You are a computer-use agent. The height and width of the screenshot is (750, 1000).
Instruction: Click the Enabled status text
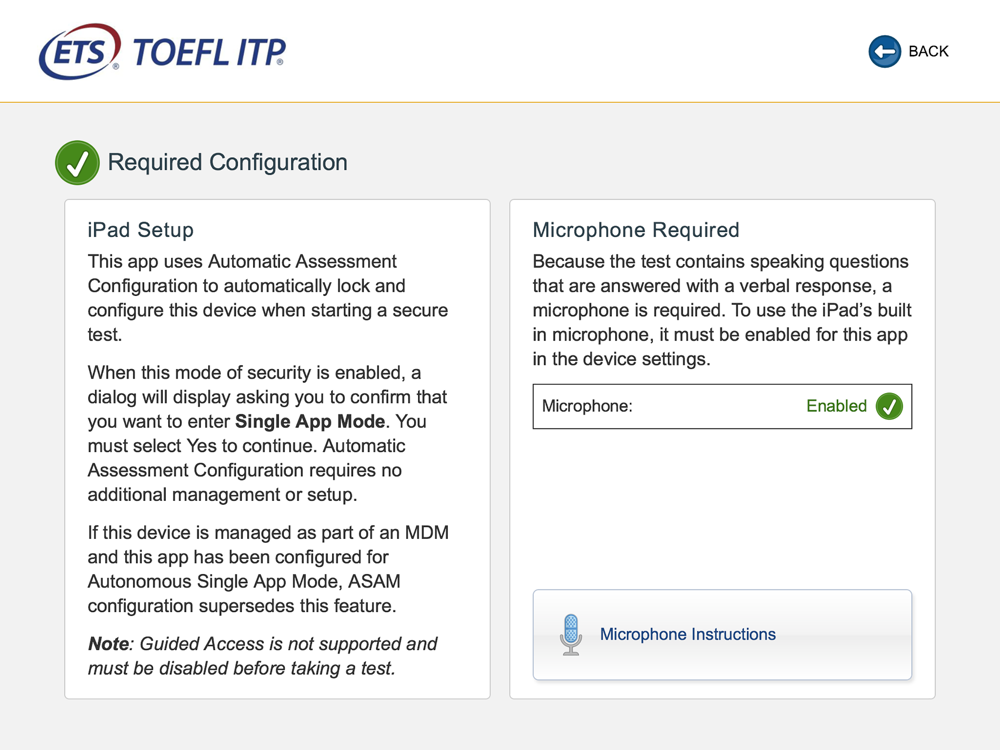[x=836, y=406]
